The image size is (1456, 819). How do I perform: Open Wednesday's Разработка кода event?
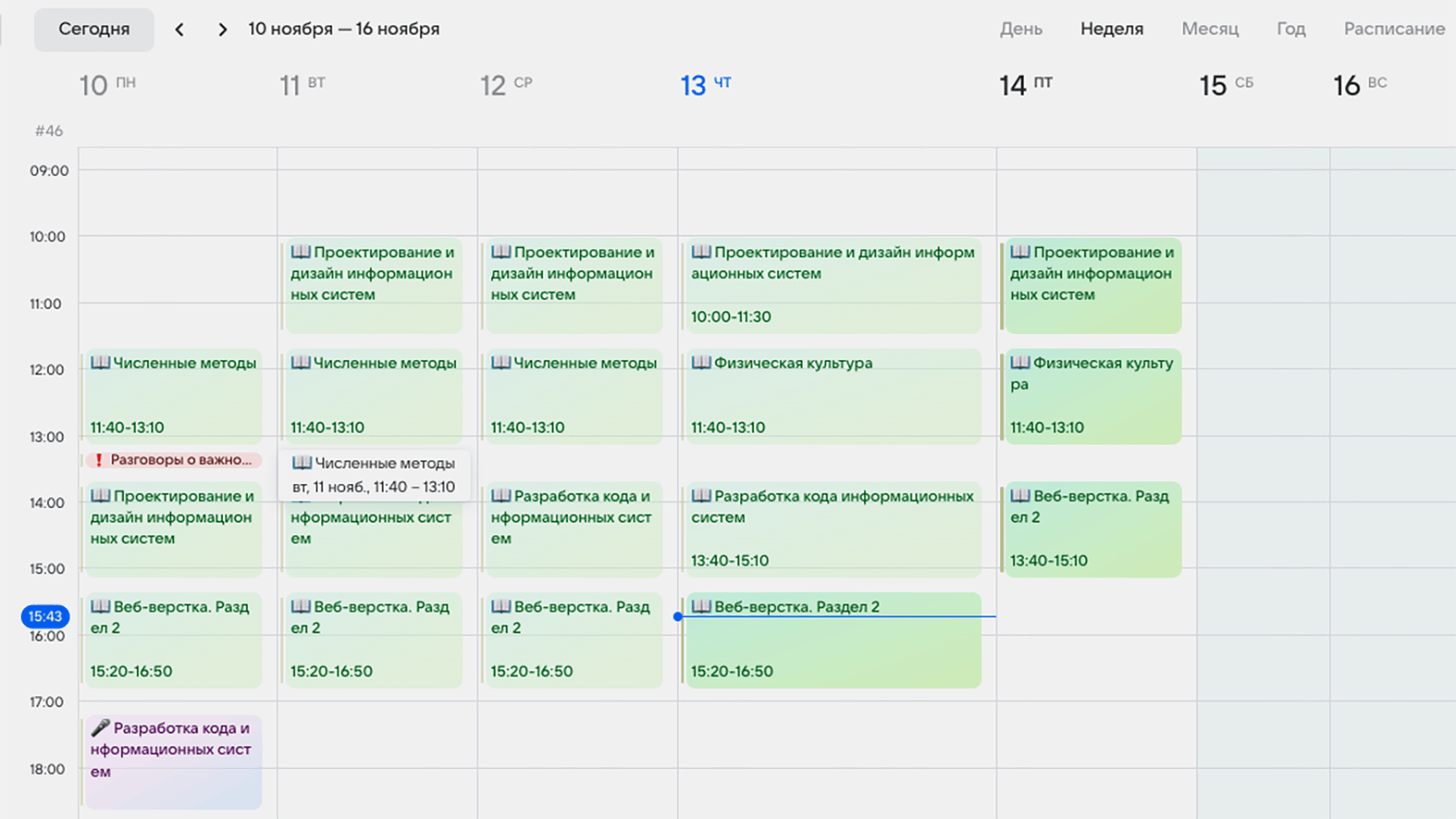pyautogui.click(x=572, y=529)
